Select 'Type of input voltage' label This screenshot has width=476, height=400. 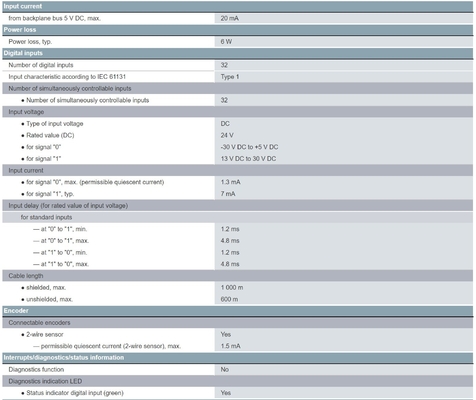pyautogui.click(x=55, y=124)
